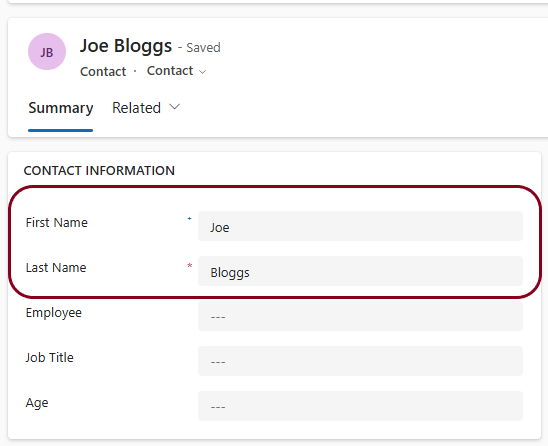Click the First Name input field
Screen dimensions: 548x446
[360, 226]
